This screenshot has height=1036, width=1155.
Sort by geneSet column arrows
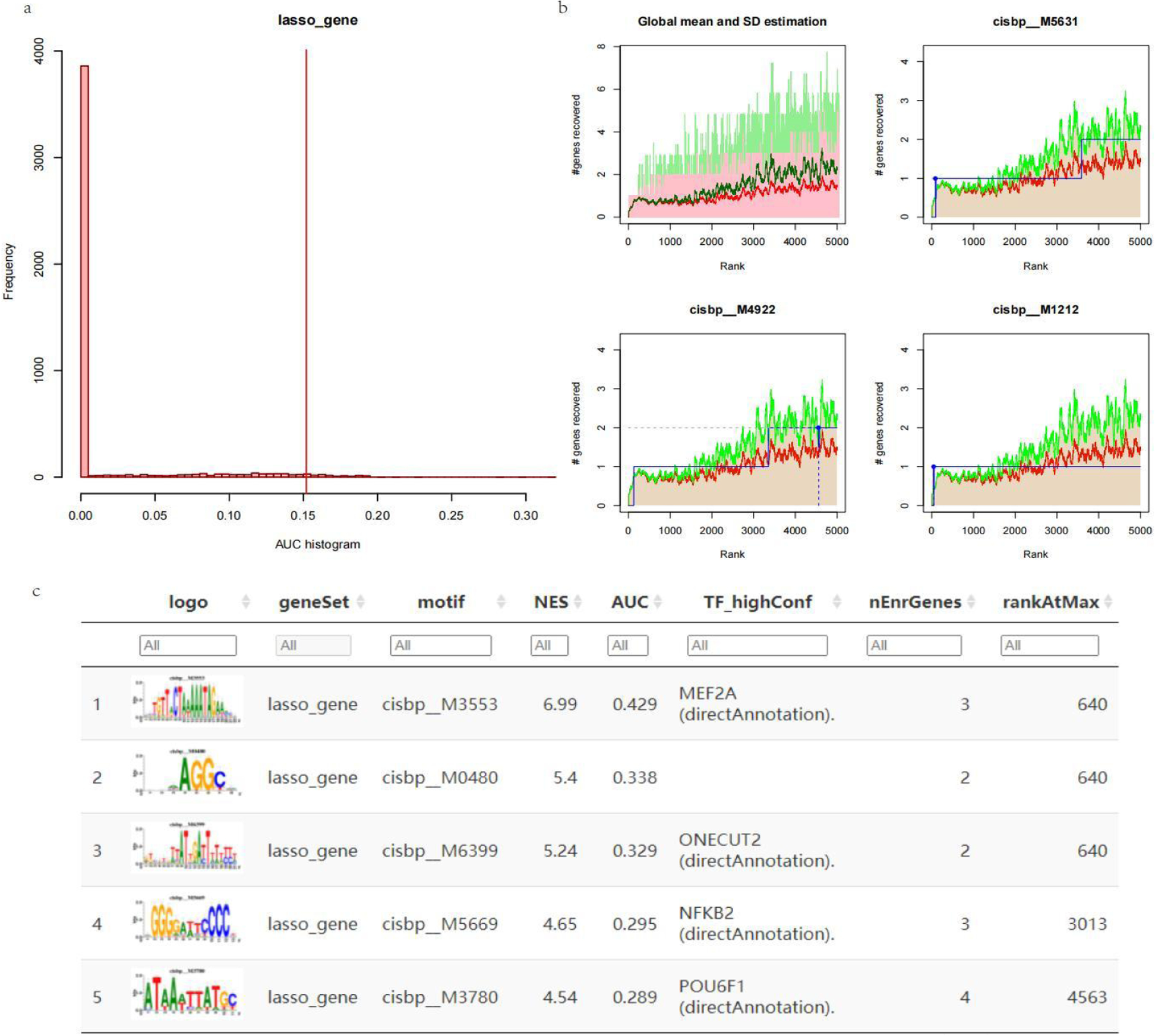click(x=360, y=602)
